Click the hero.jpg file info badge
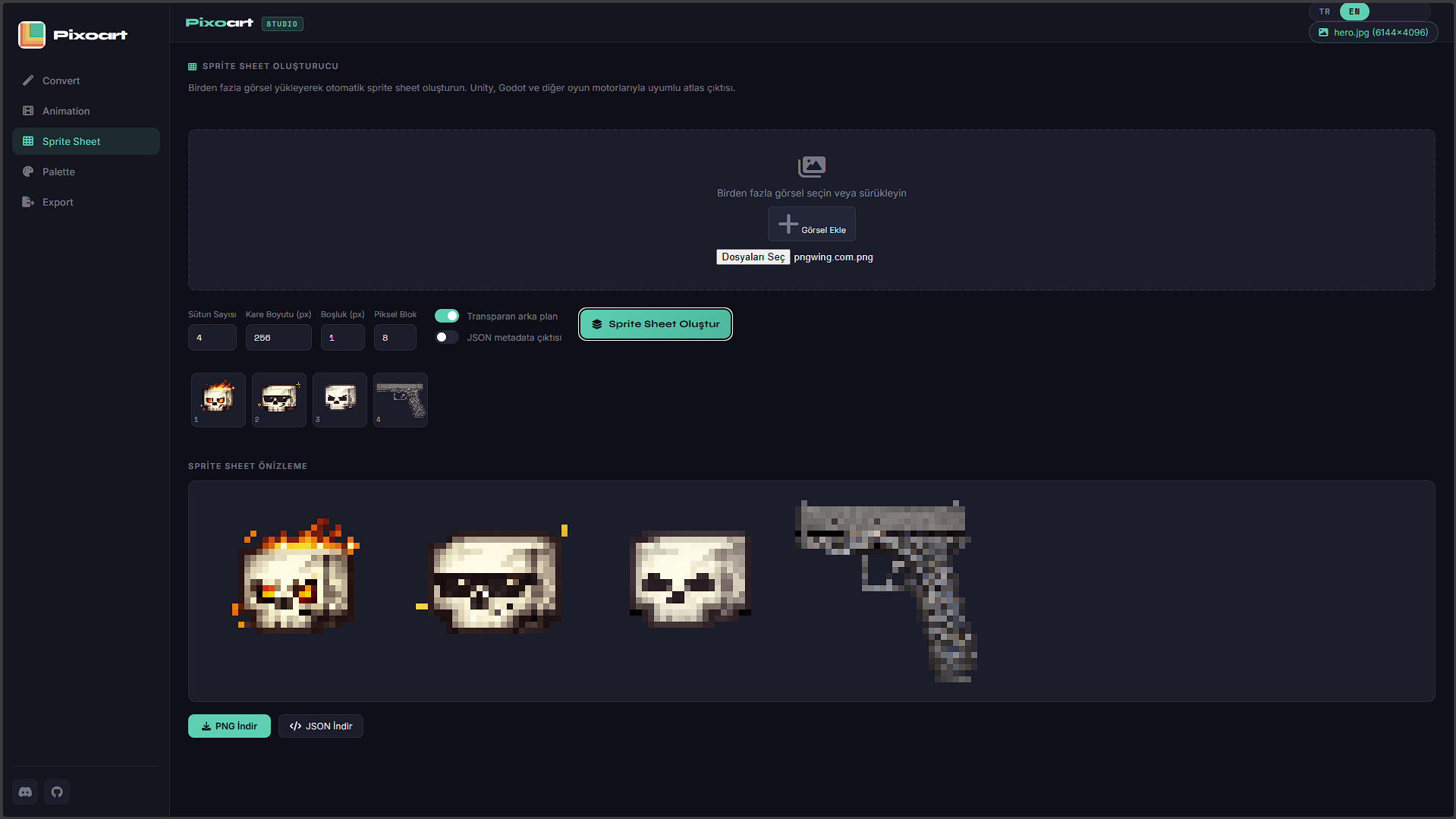Viewport: 1456px width, 819px height. point(1373,33)
